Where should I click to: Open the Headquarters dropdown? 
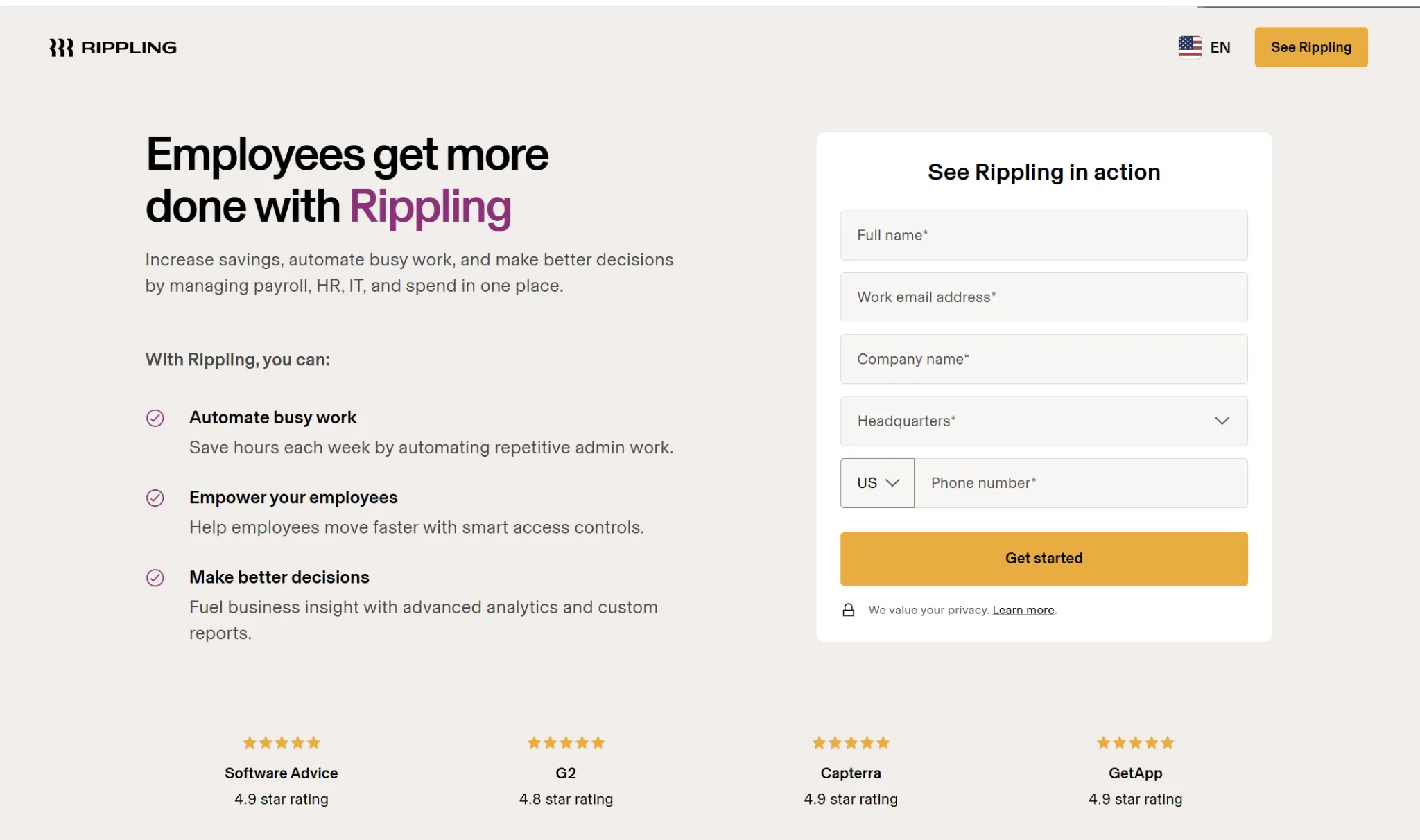click(x=1043, y=421)
